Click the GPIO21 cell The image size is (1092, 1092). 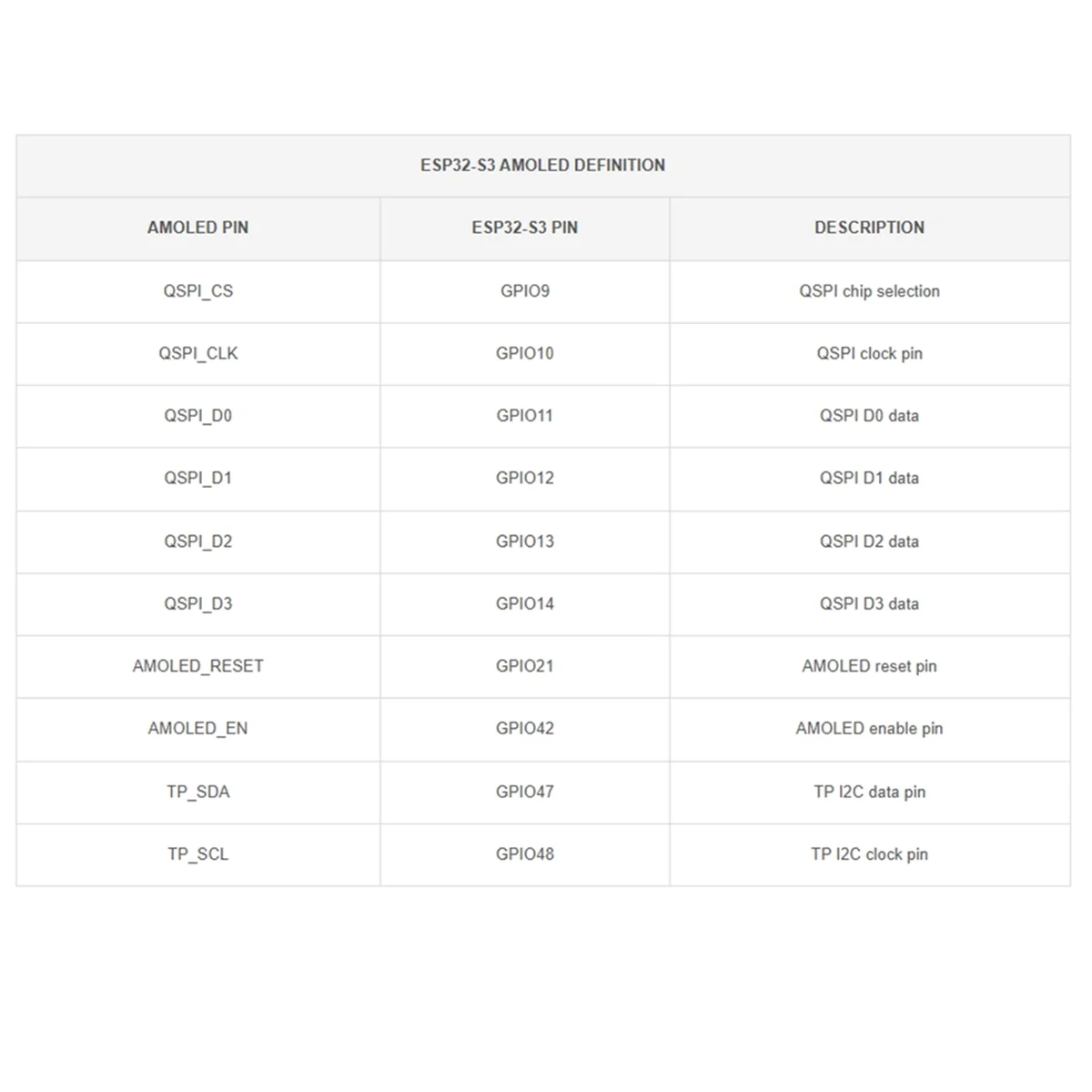pos(524,666)
